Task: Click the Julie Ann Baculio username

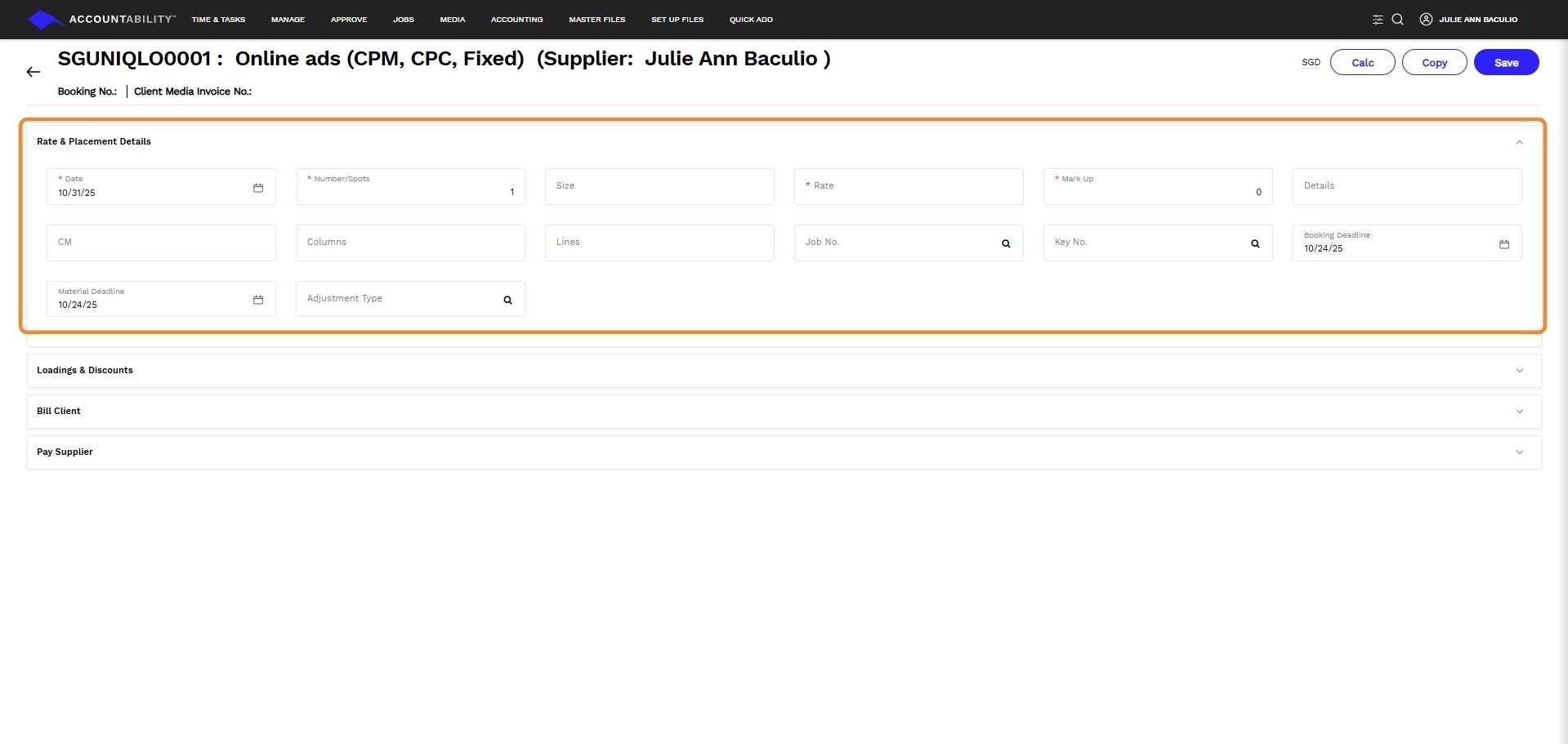Action: [x=1478, y=20]
